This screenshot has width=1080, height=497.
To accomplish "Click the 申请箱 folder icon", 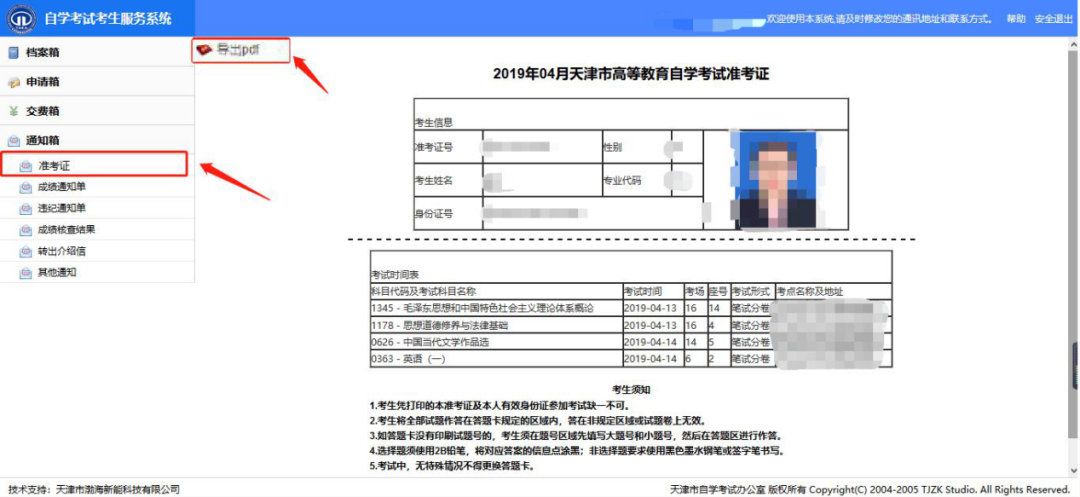I will click(x=13, y=82).
